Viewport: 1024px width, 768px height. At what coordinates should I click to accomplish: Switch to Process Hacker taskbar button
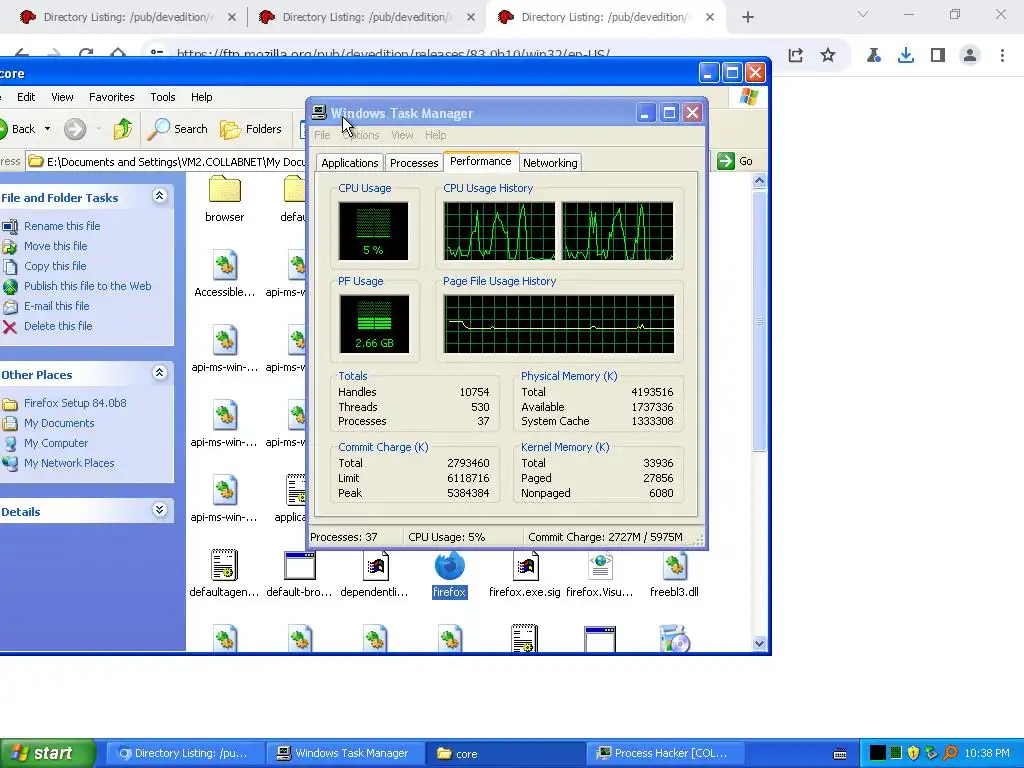664,753
